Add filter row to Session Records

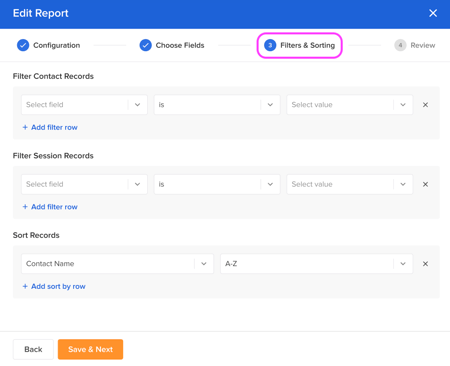tap(50, 207)
